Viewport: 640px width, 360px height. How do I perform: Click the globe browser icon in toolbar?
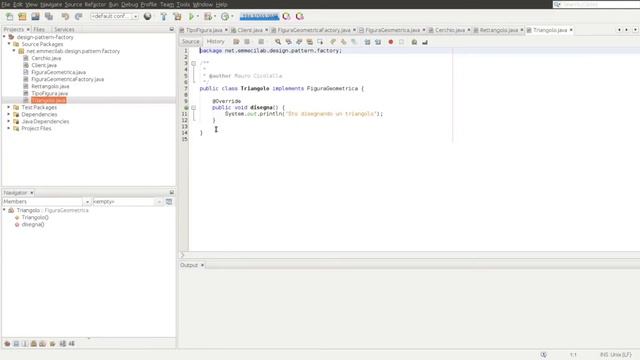147,16
